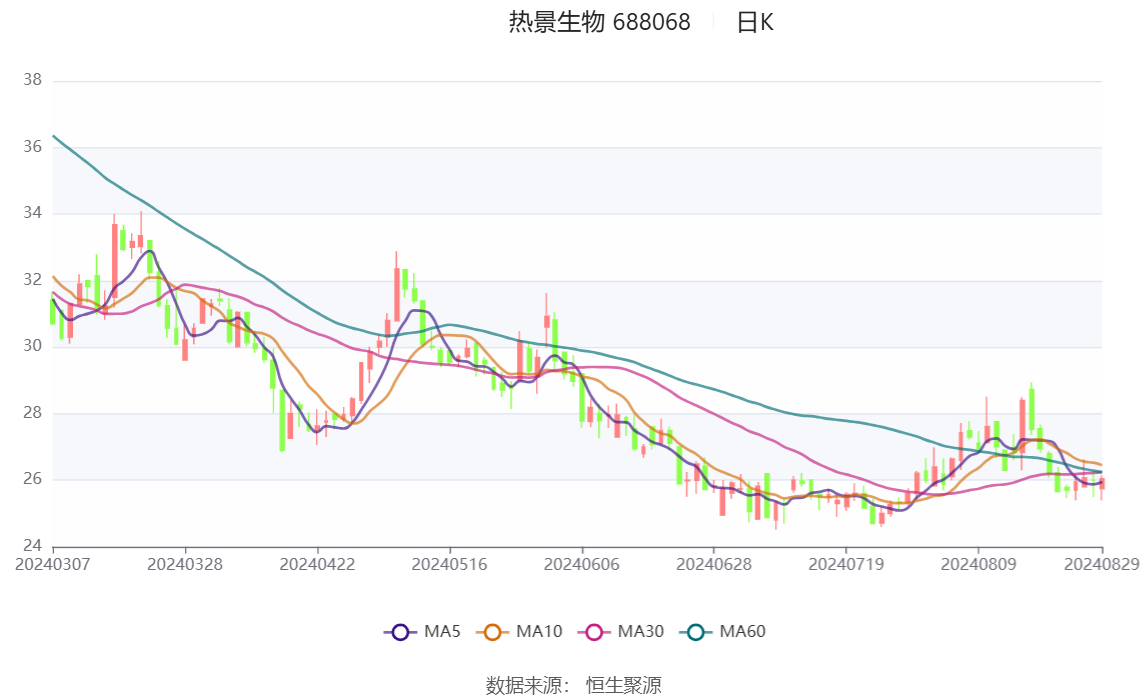This screenshot has width=1147, height=699.
Task: Click the data source text 数据来源: 恒生聚源
Action: 574,686
